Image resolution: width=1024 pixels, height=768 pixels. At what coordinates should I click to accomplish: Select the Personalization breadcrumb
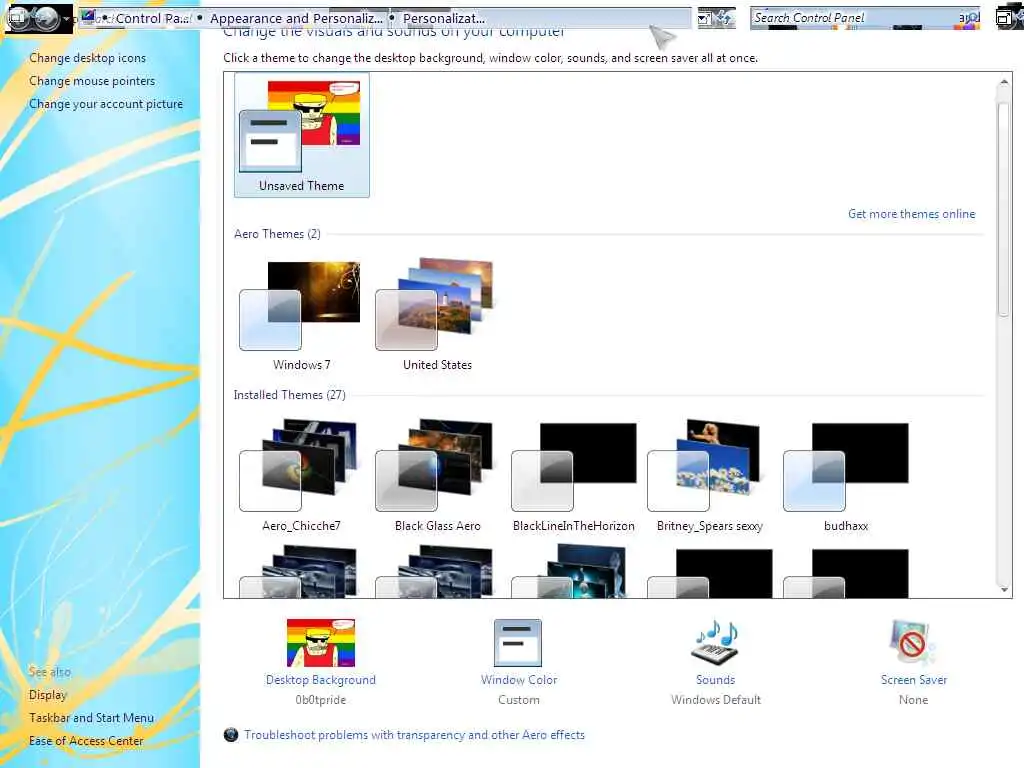(x=443, y=18)
